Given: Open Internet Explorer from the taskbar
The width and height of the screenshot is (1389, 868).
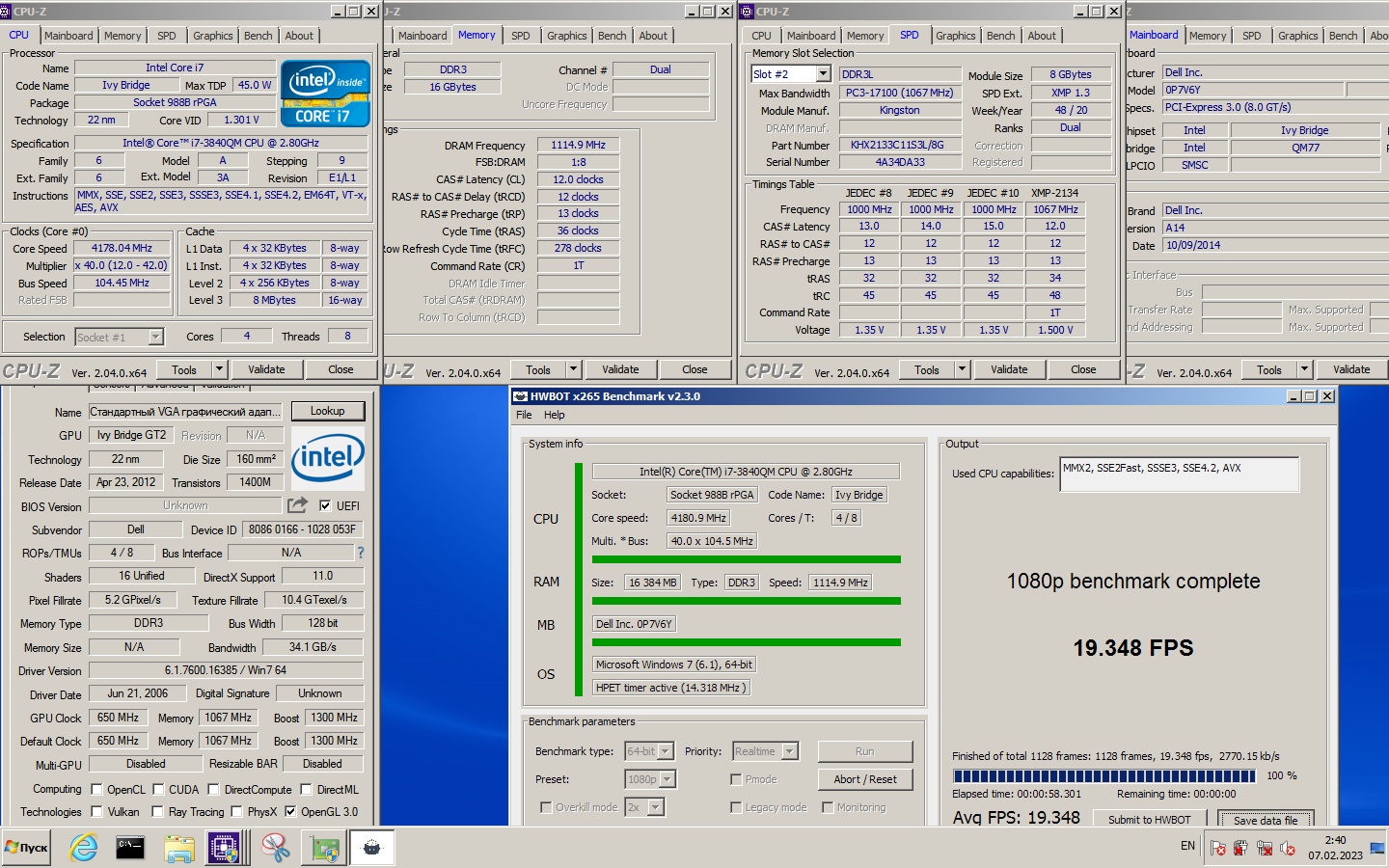Looking at the screenshot, I should click(x=84, y=848).
